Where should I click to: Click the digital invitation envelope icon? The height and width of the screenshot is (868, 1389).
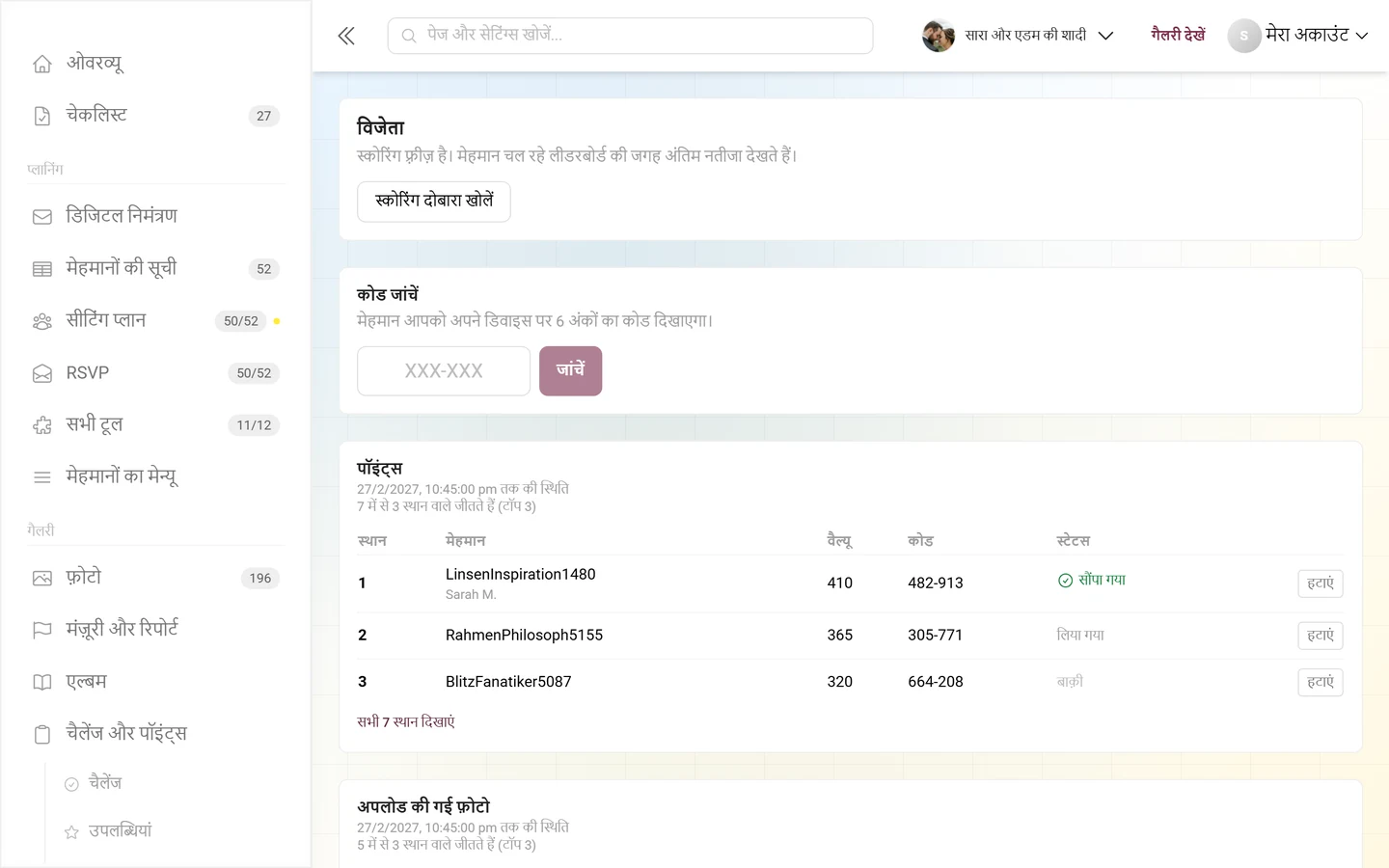click(x=42, y=217)
